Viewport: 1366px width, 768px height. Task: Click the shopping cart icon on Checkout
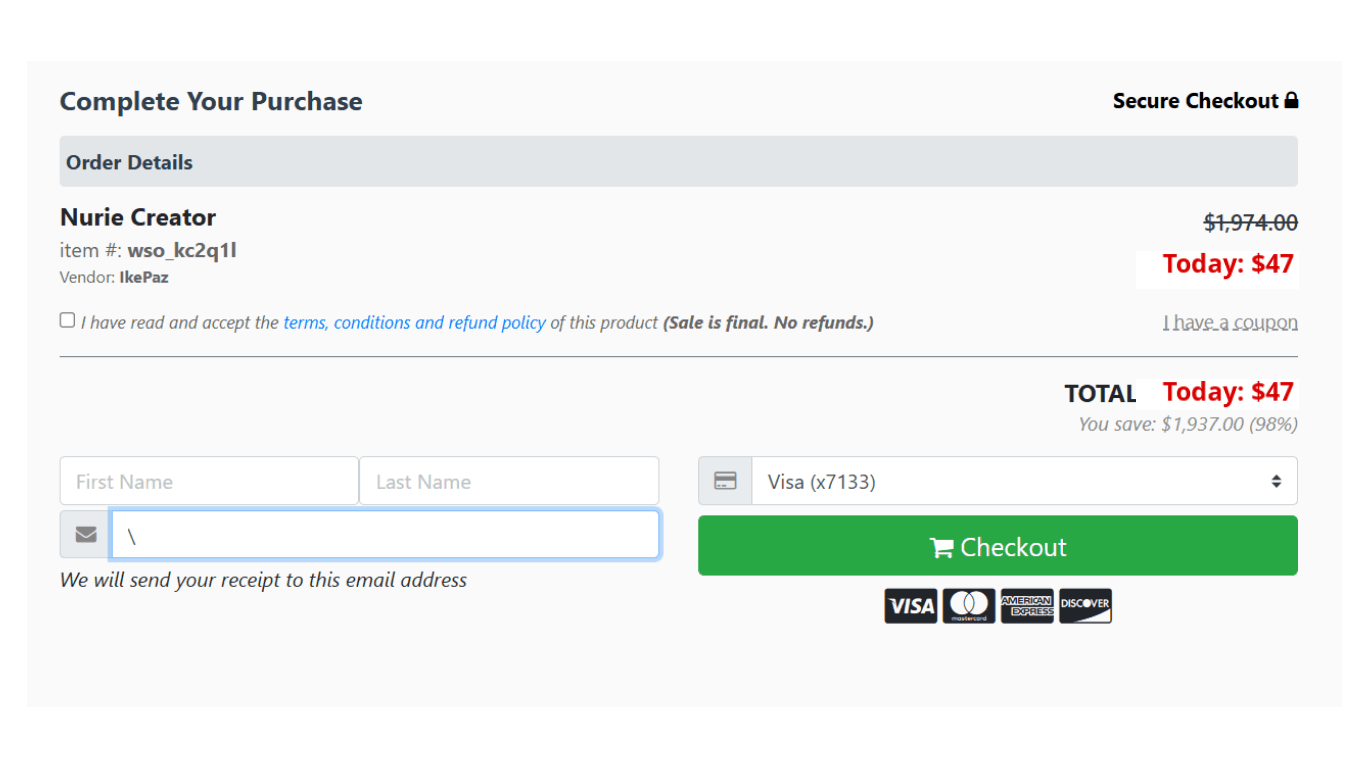point(941,548)
